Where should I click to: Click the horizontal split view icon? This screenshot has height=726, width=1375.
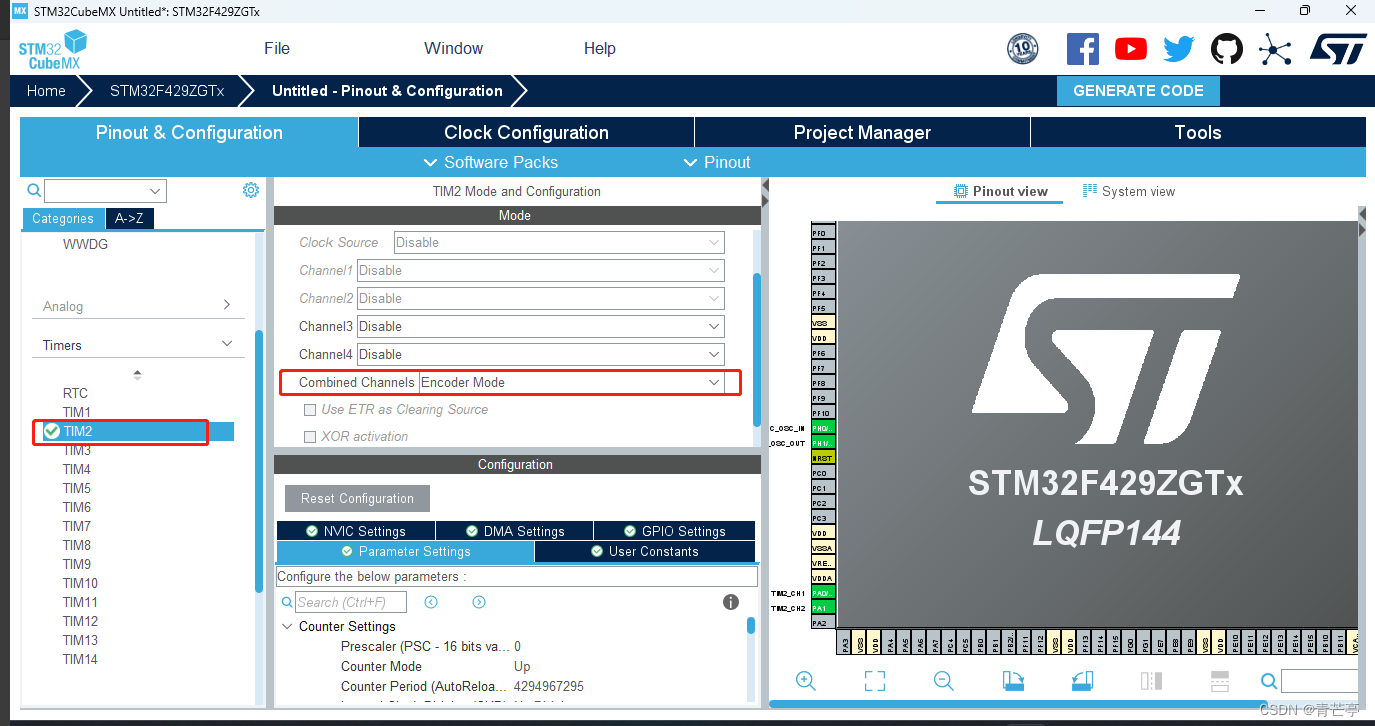click(x=1220, y=681)
